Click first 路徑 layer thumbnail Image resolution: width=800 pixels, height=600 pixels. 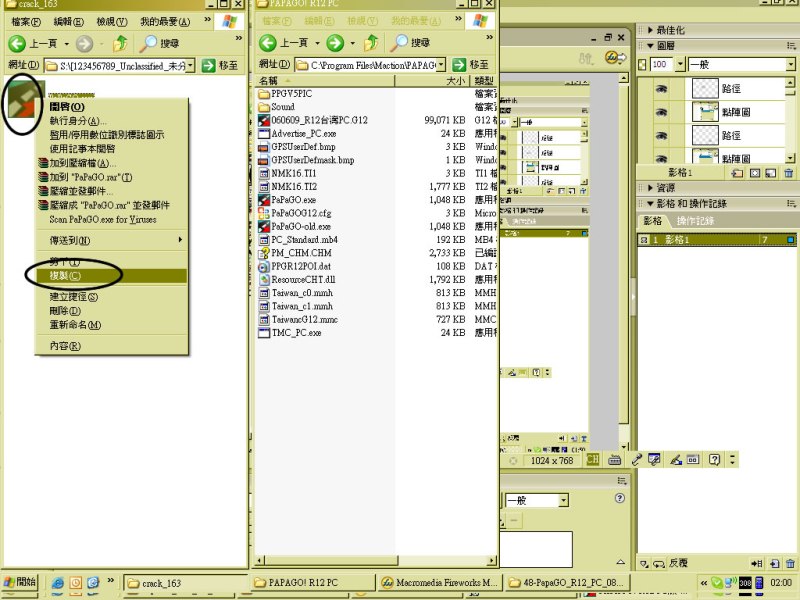click(705, 89)
